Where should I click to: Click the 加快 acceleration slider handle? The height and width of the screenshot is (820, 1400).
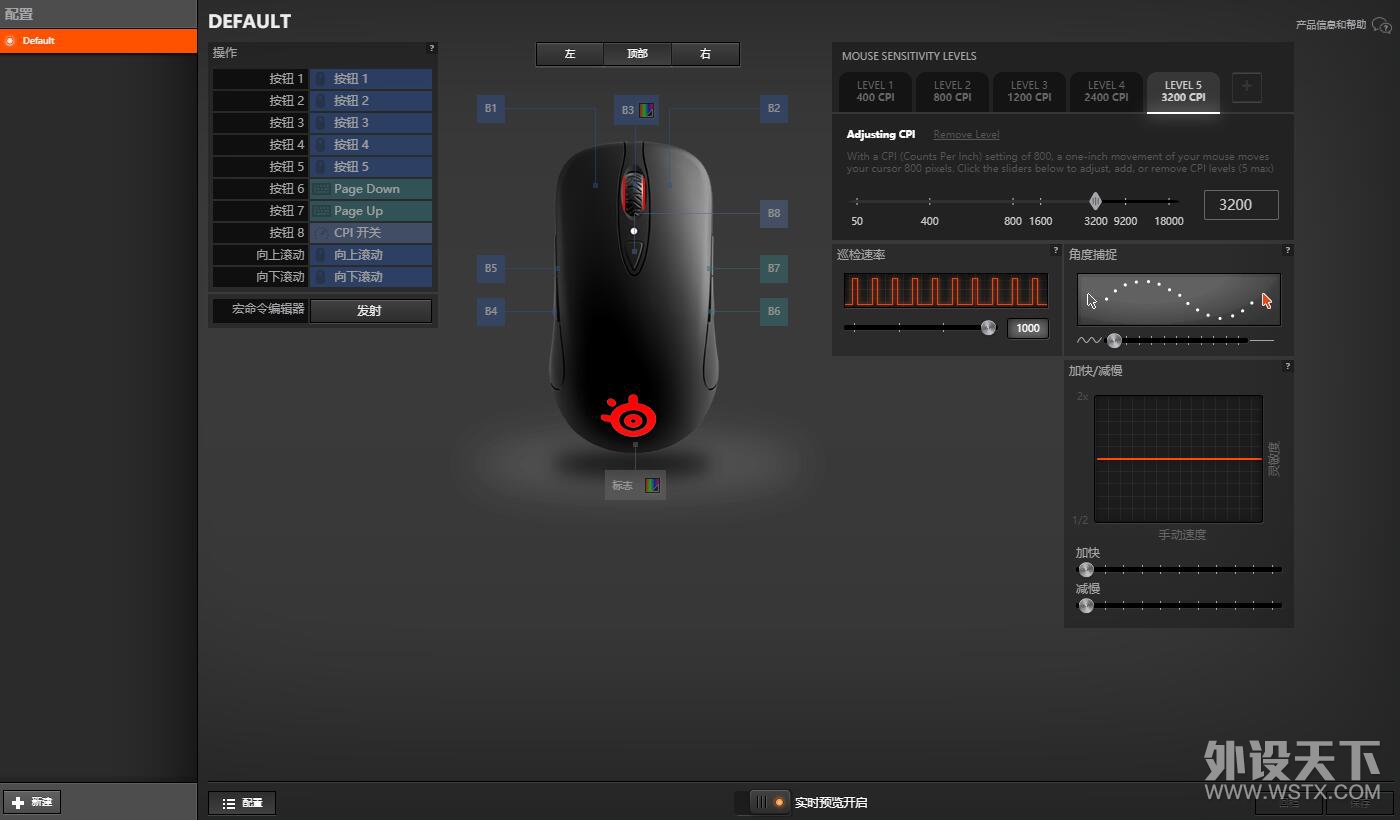click(x=1086, y=569)
